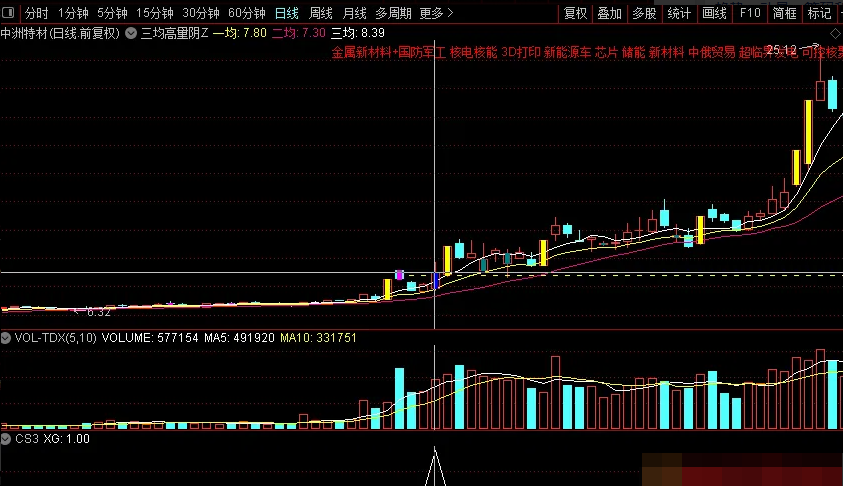Click the panel layout icon at top-left

point(8,12)
